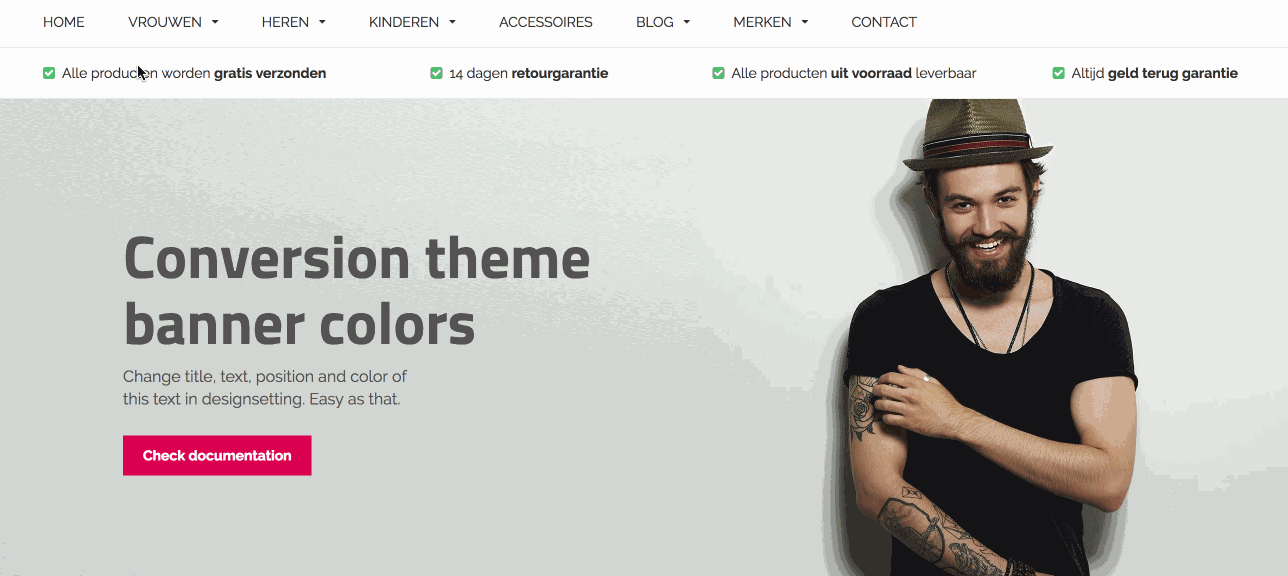Click the green checkmark beside 14 dagen retourgarantie
This screenshot has height=576, width=1288.
pos(436,73)
